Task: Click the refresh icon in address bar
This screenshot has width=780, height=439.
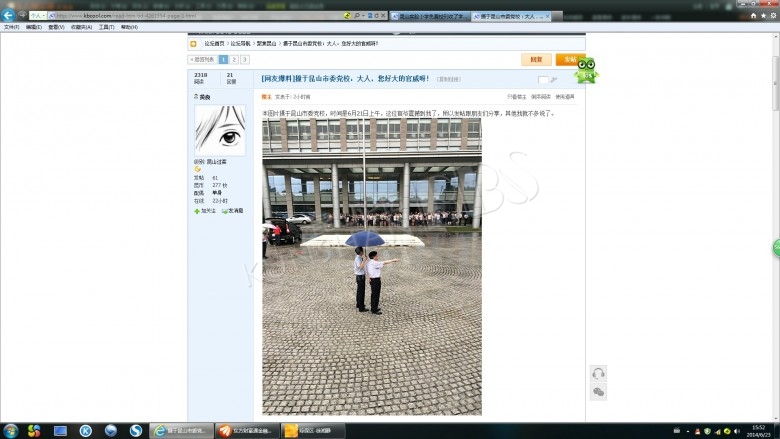Action: (377, 16)
